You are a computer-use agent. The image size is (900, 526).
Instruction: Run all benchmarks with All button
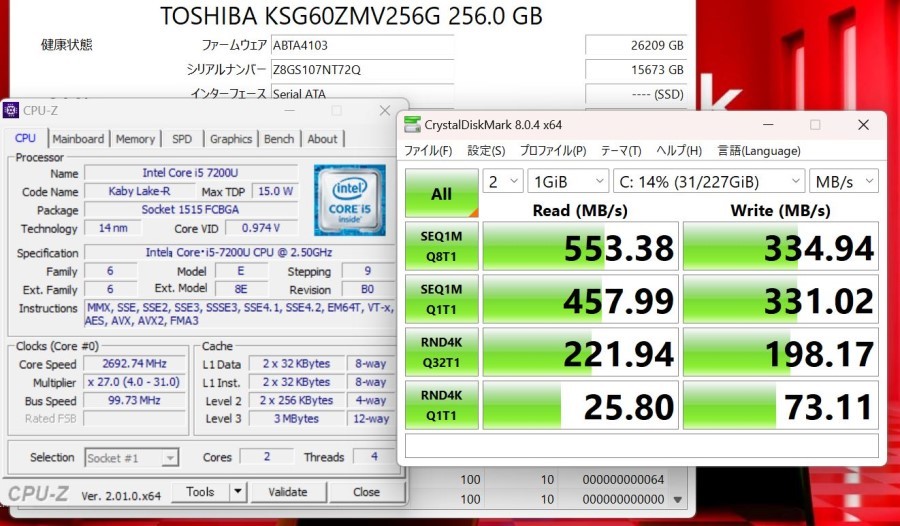[441, 194]
